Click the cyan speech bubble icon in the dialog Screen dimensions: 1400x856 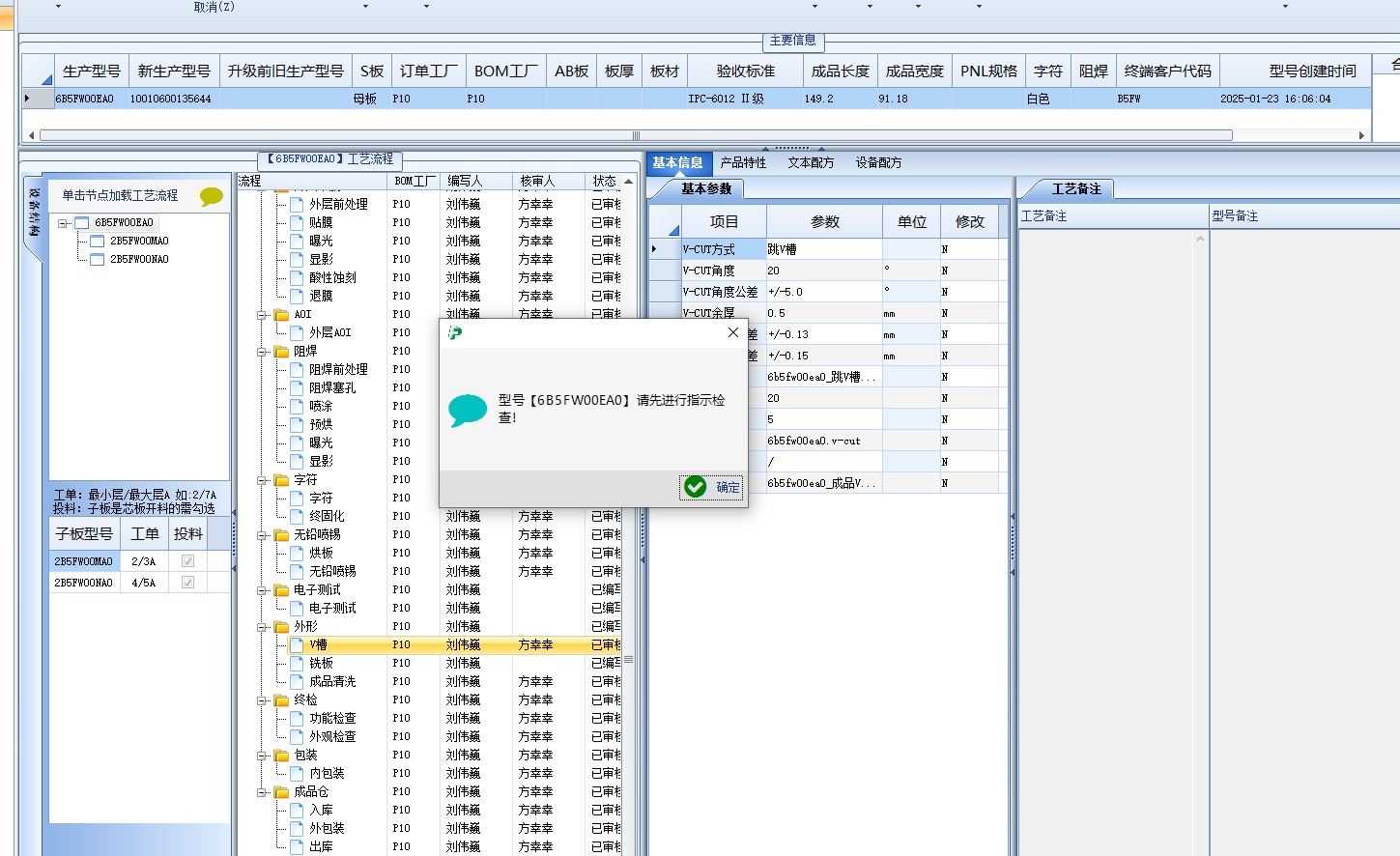(x=469, y=410)
